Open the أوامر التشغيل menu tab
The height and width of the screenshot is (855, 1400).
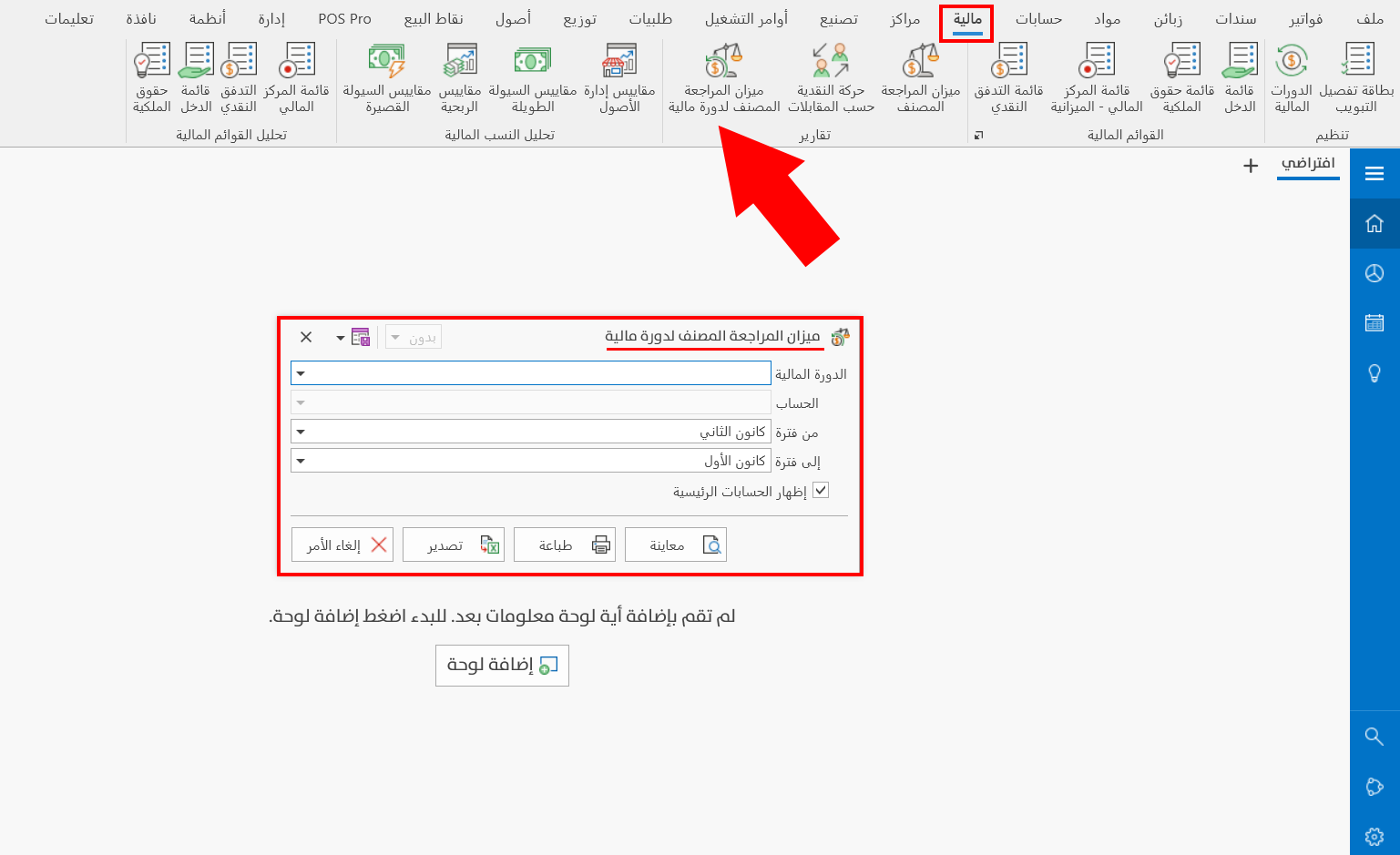click(746, 19)
